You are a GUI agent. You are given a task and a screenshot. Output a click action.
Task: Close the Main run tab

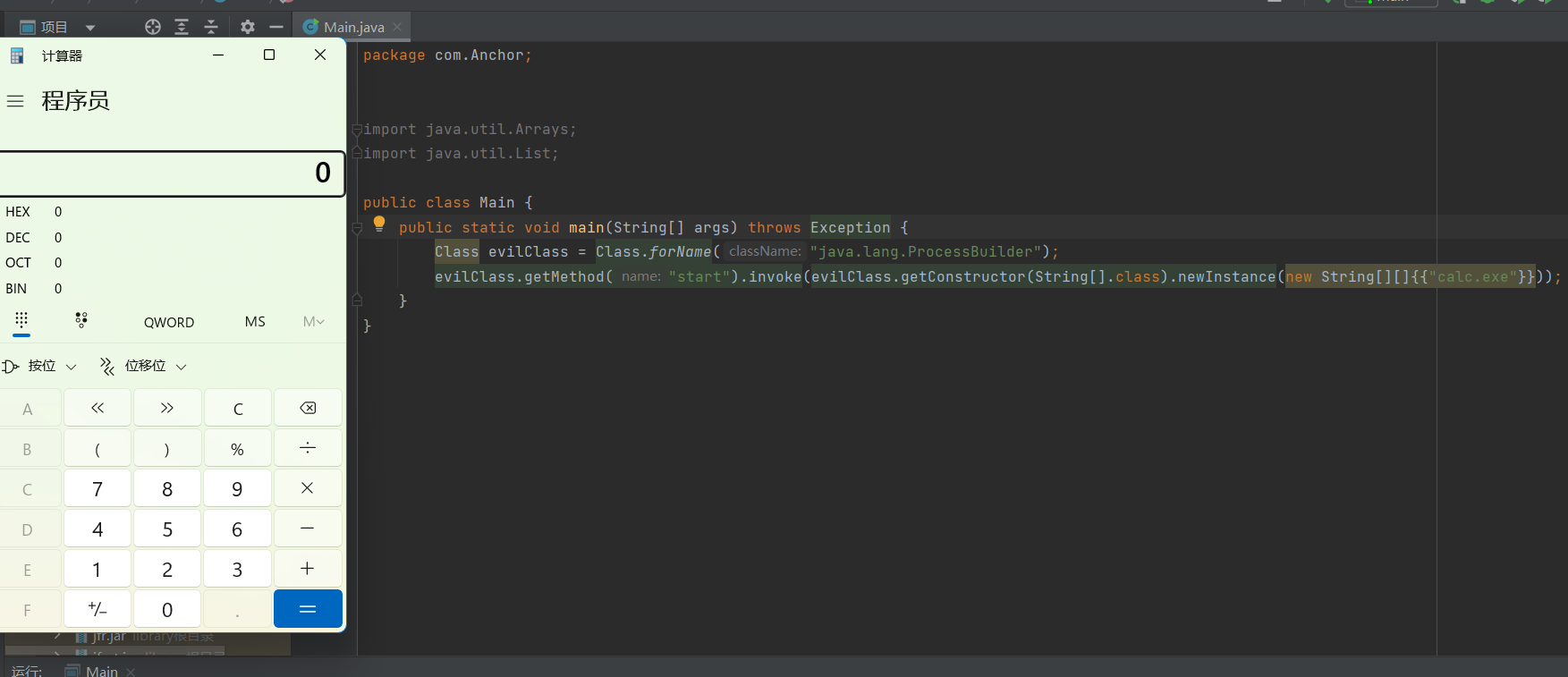click(131, 672)
